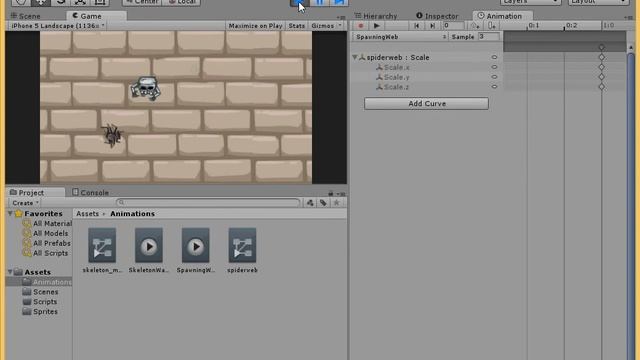The height and width of the screenshot is (360, 640).
Task: Click the Add Curve button
Action: (427, 104)
